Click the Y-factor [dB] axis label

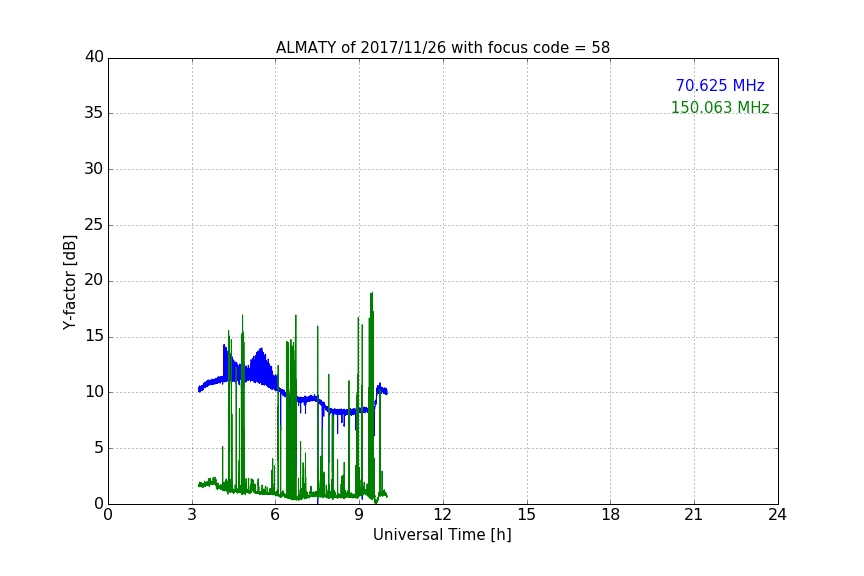[69, 282]
